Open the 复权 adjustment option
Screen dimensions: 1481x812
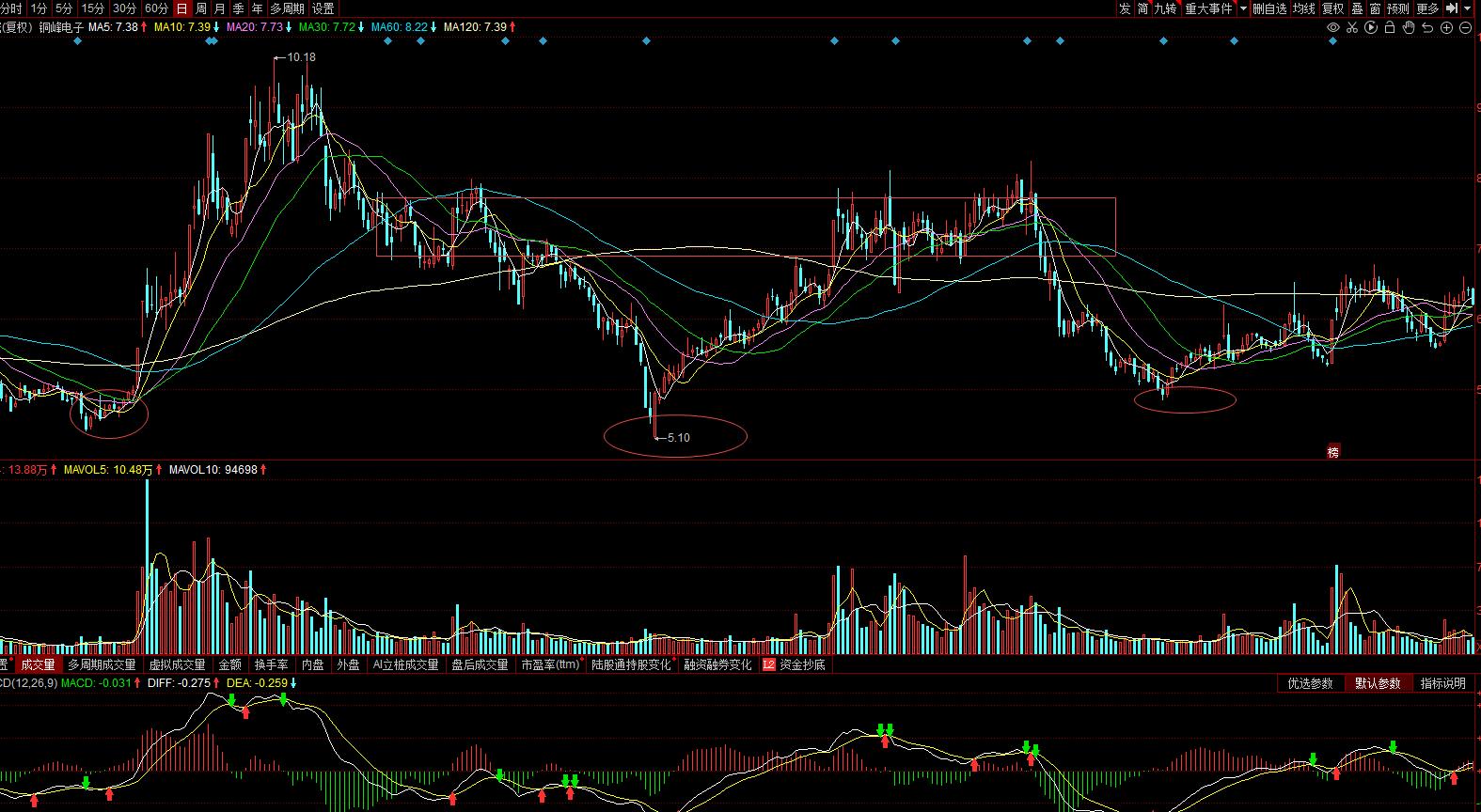(1332, 8)
